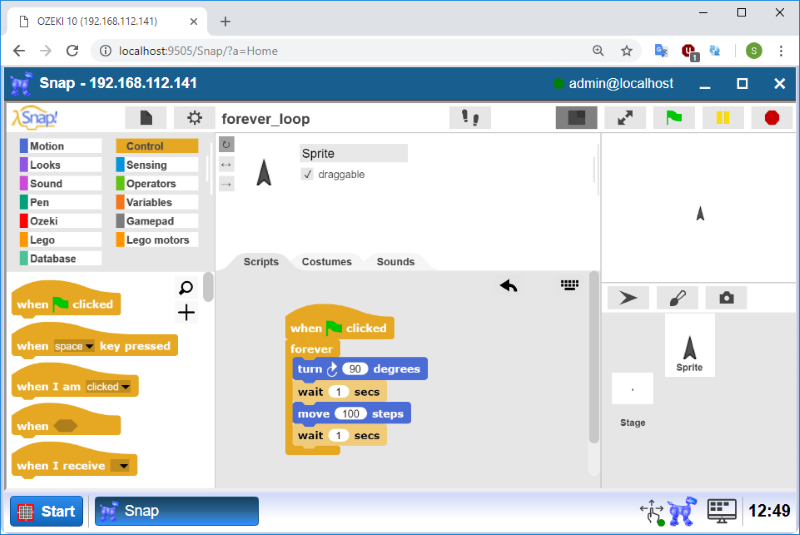The image size is (800, 535).
Task: Click the forever block in script
Action: pyautogui.click(x=311, y=349)
